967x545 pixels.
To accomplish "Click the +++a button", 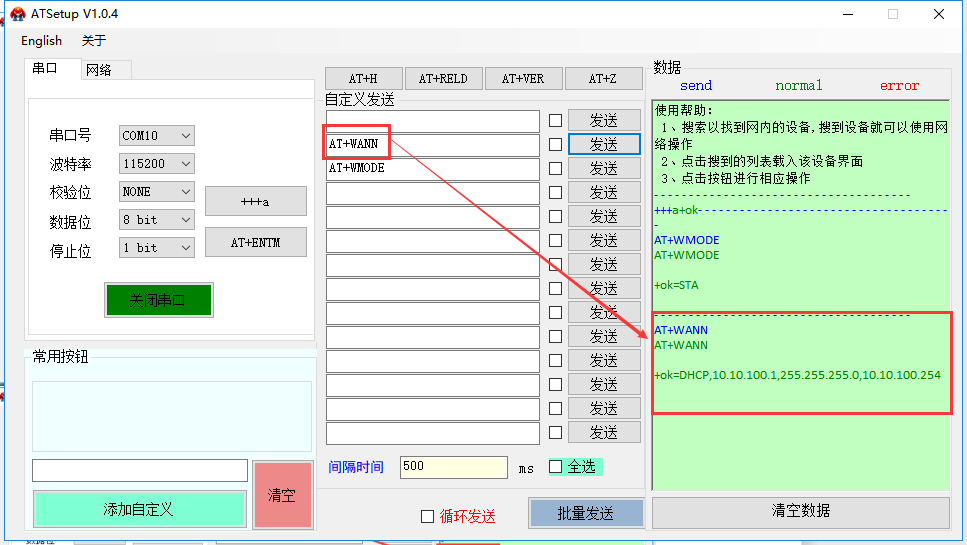I will pyautogui.click(x=255, y=201).
